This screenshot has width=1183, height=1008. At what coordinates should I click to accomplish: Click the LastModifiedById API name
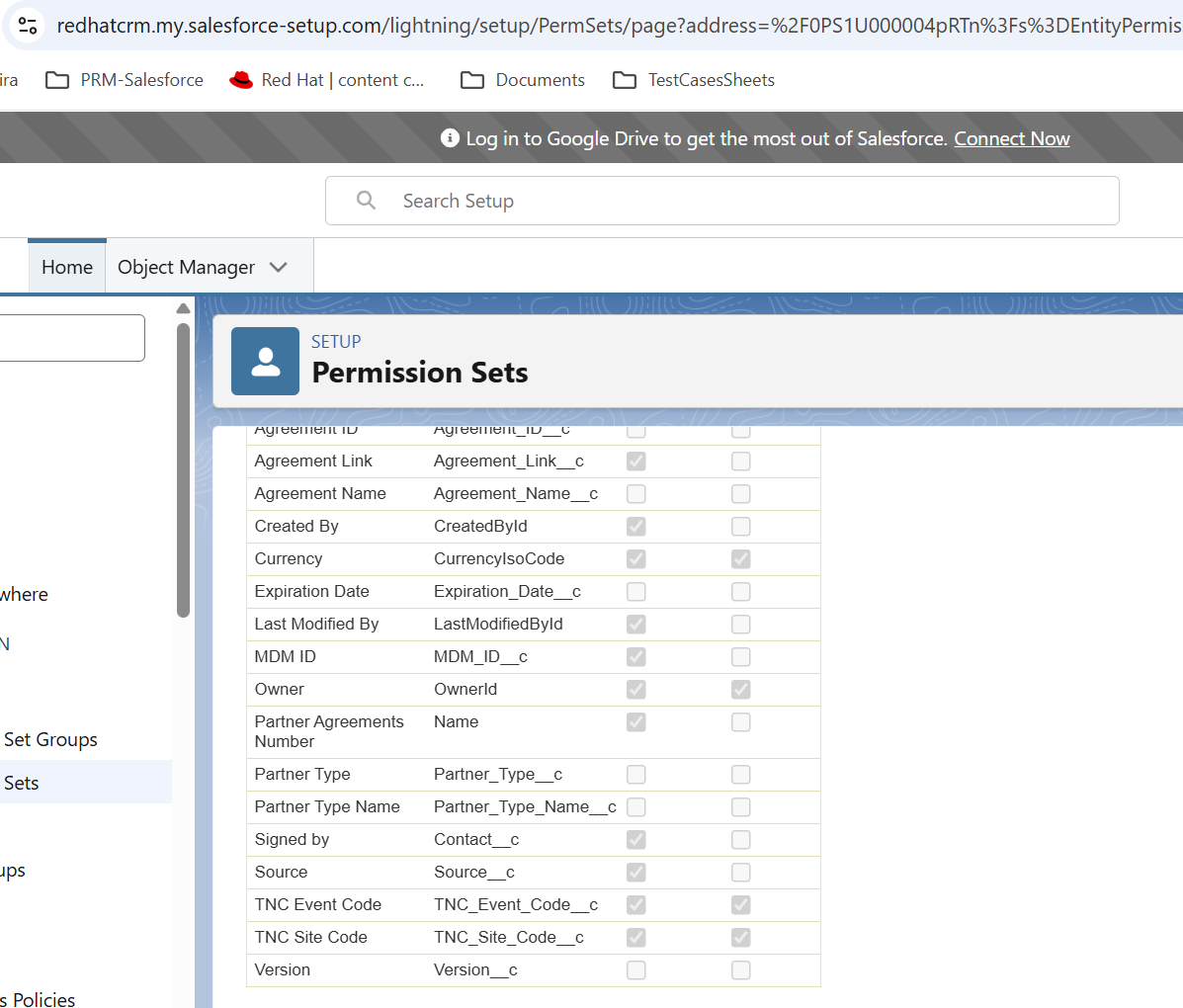[498, 624]
